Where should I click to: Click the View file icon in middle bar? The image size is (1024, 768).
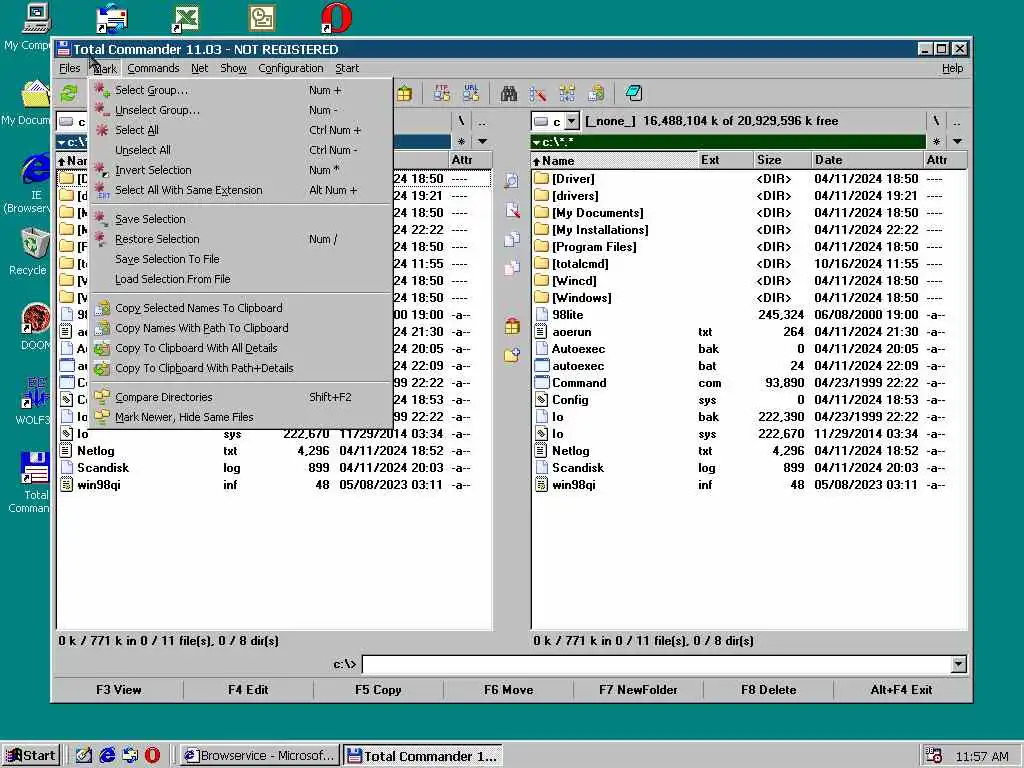pos(511,181)
